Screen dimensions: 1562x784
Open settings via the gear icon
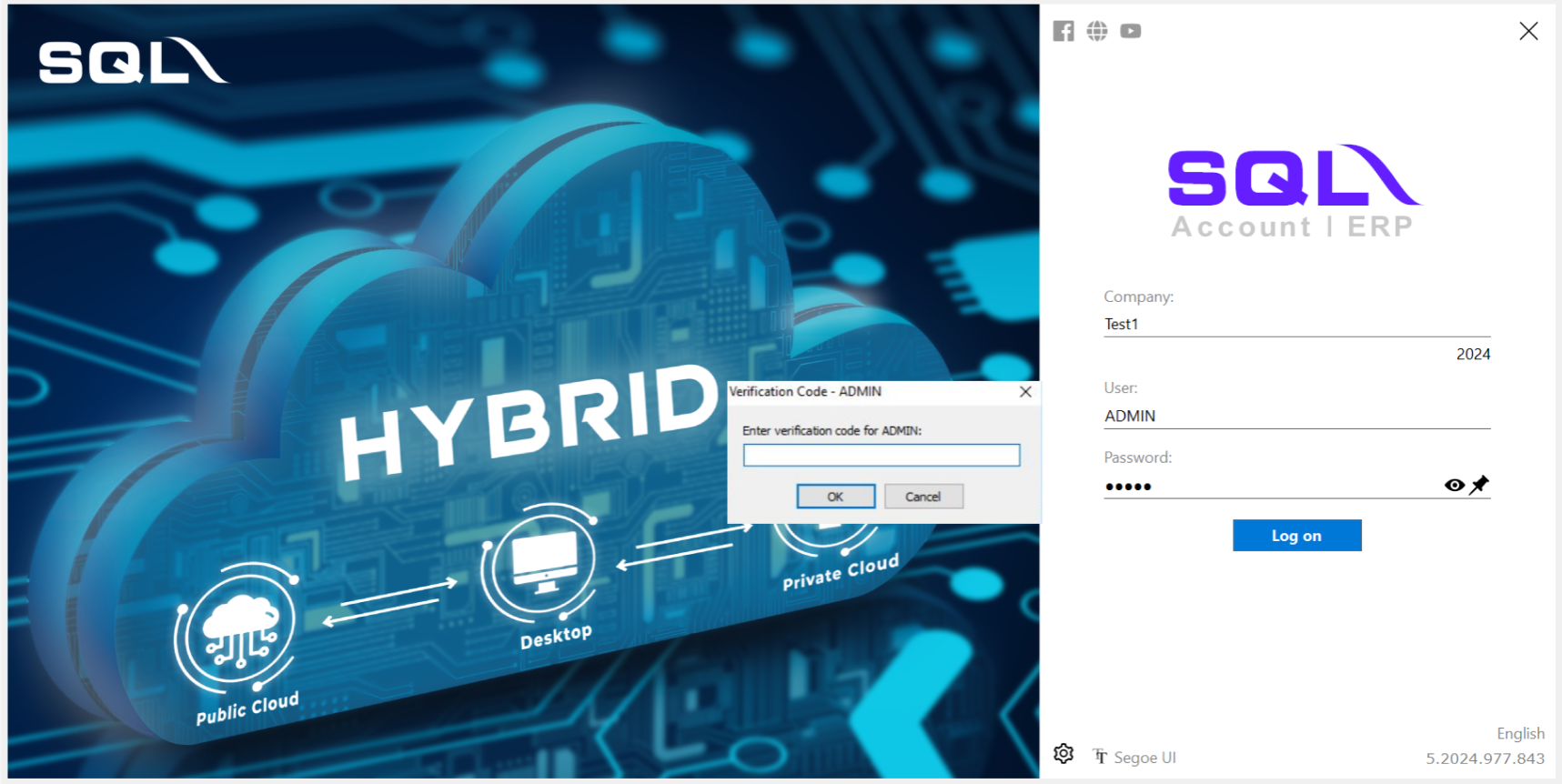(x=1063, y=754)
